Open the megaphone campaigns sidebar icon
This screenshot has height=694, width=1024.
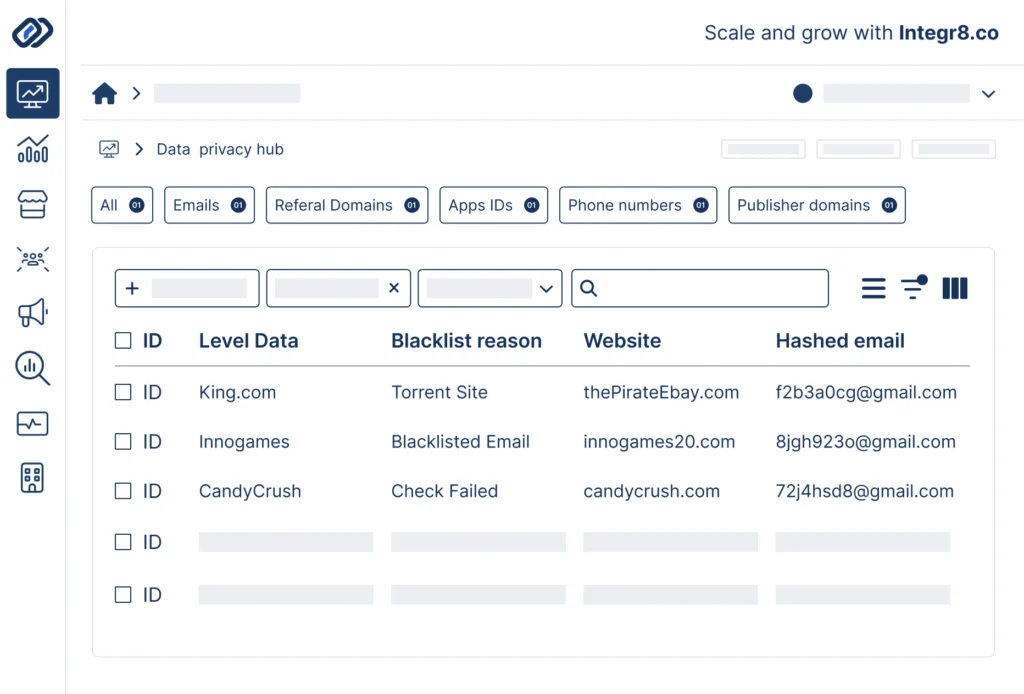click(33, 313)
